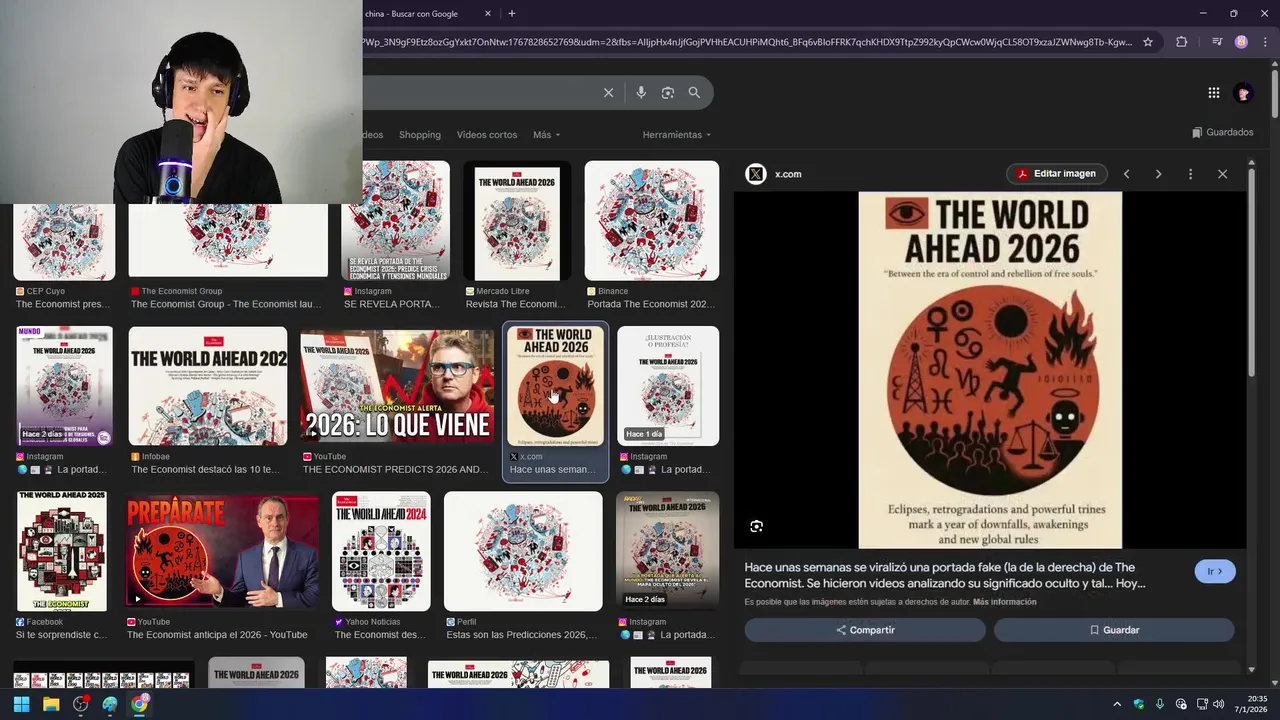Click the Compartir button
Screen dimensions: 1280x720
pyautogui.click(x=865, y=630)
